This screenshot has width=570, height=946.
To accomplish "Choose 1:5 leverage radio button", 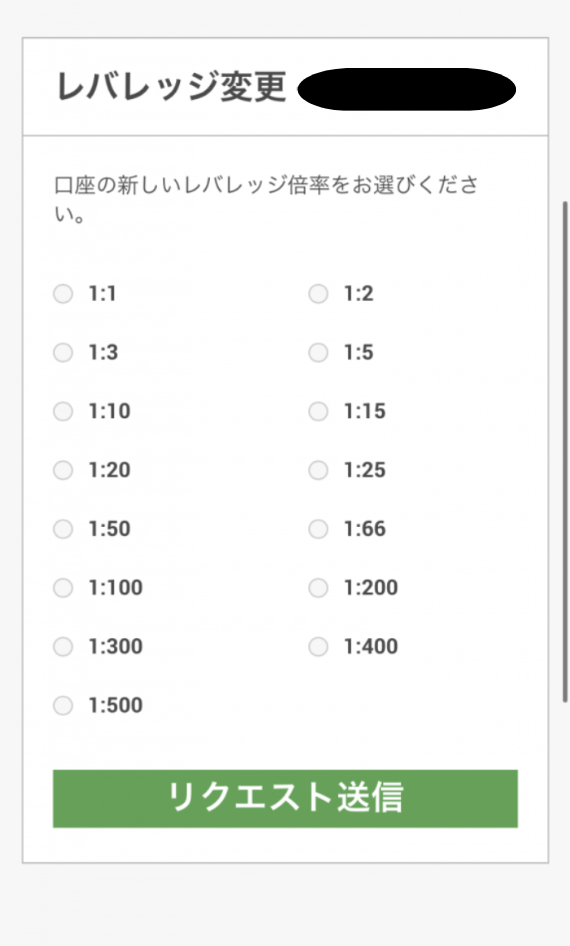I will pyautogui.click(x=318, y=352).
